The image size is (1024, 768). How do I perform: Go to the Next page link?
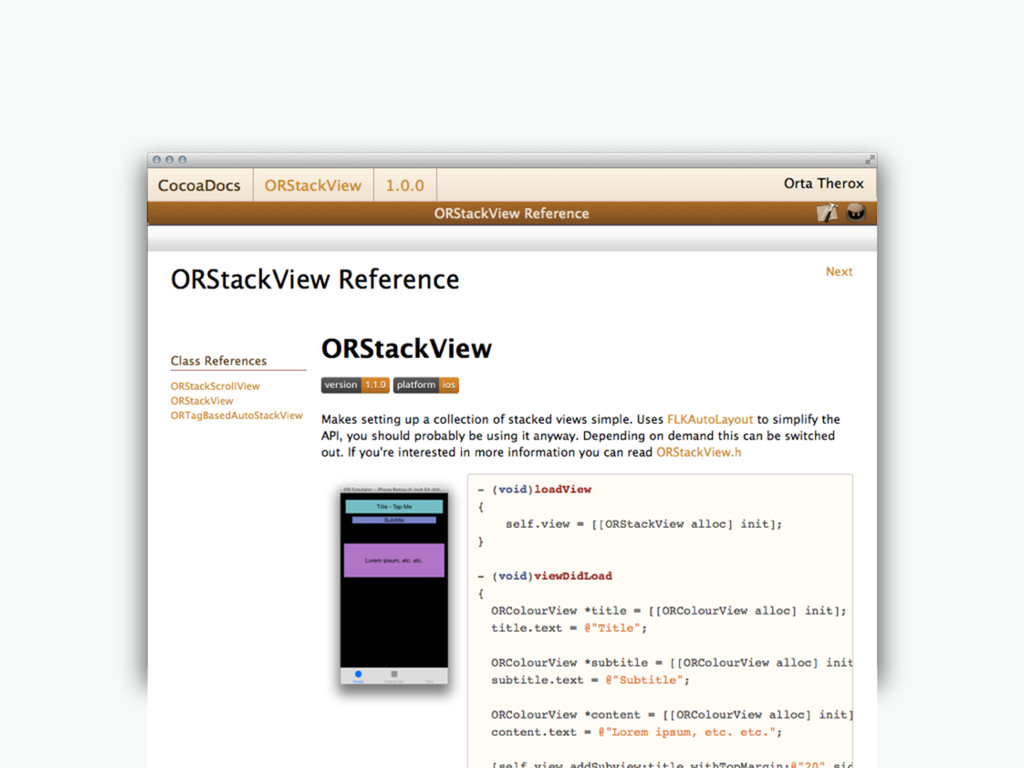point(839,272)
